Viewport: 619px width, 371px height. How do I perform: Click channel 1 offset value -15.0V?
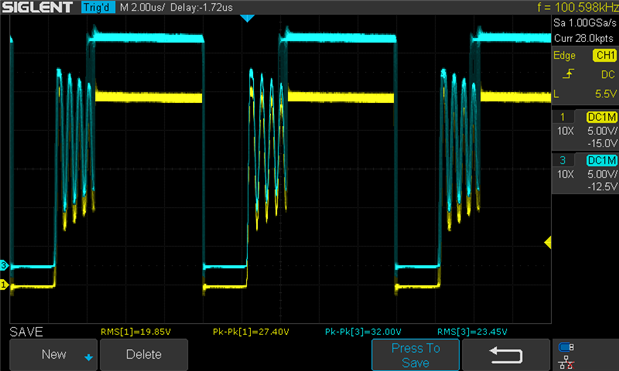point(602,143)
